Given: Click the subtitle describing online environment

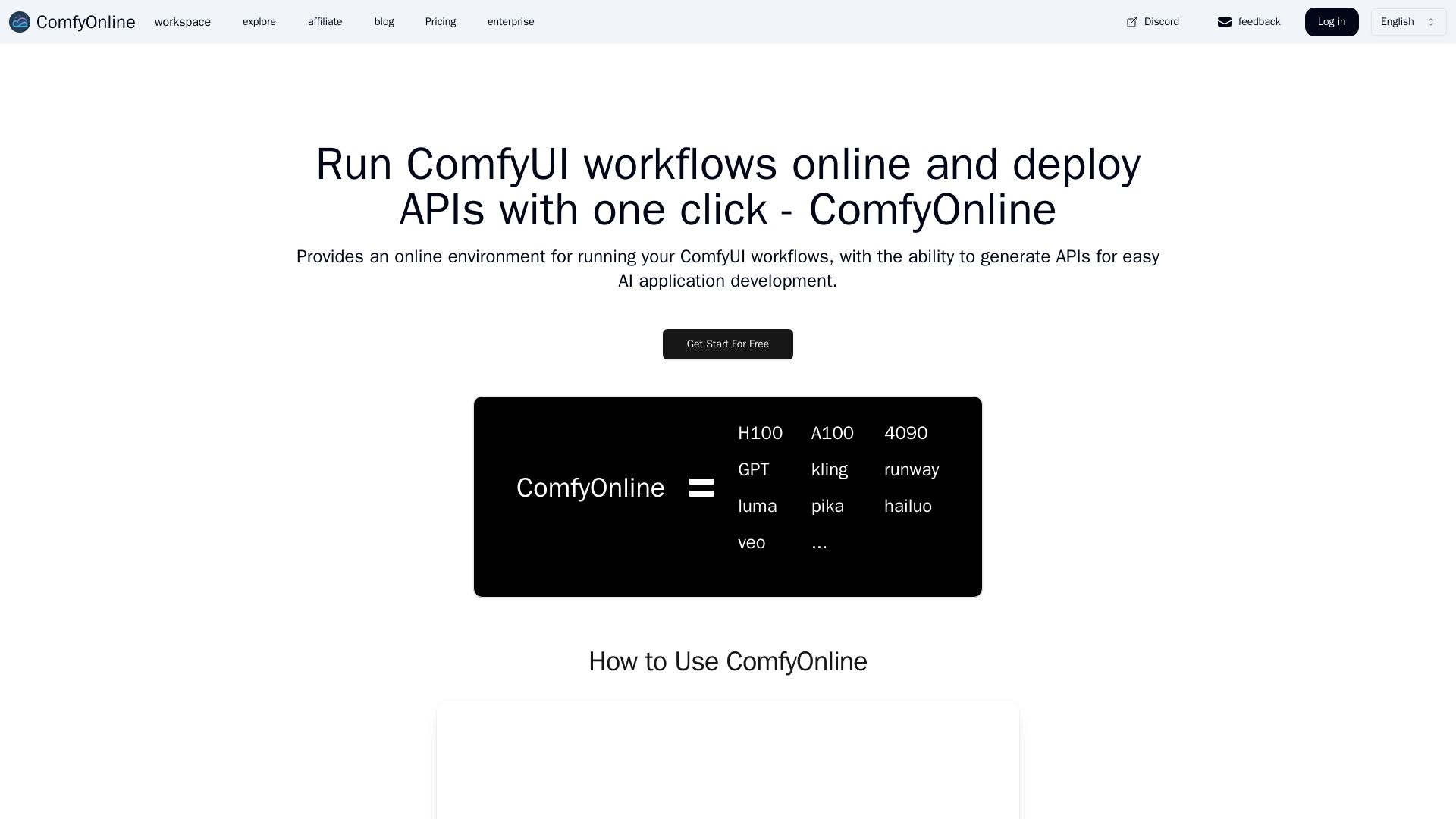Looking at the screenshot, I should point(728,268).
